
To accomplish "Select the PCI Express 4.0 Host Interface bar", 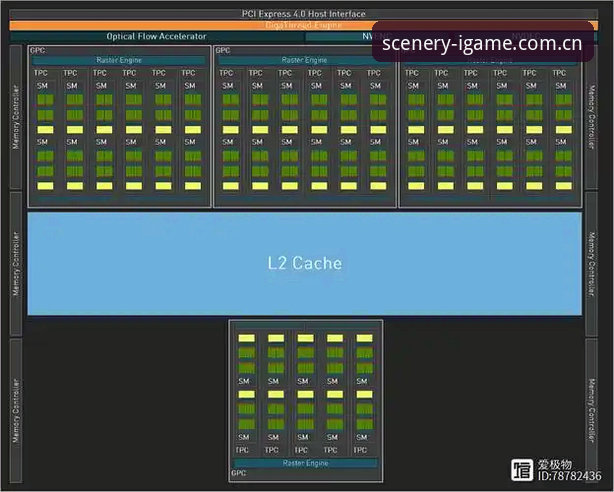I will (303, 14).
